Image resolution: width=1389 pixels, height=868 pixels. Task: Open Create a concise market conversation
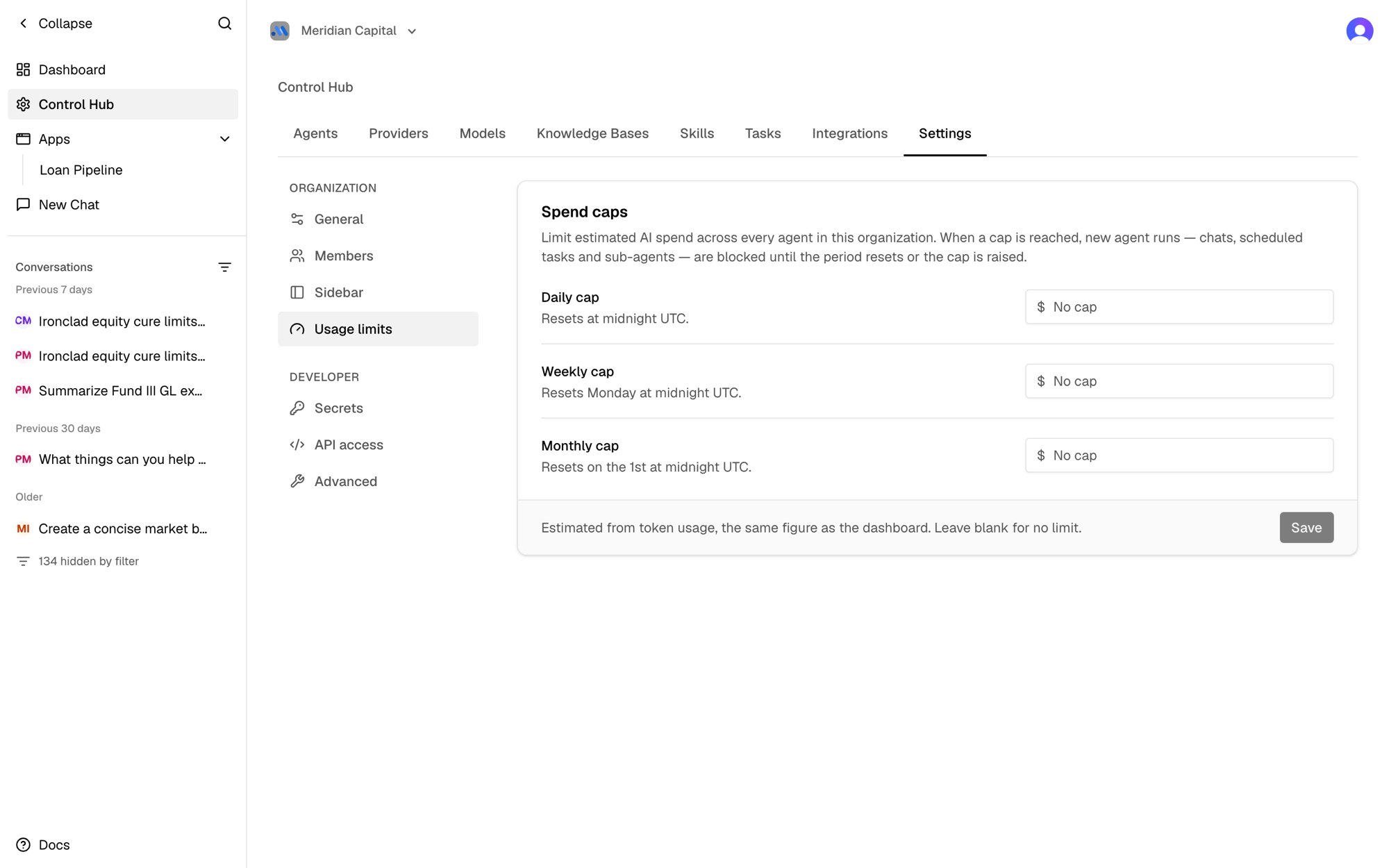point(123,529)
